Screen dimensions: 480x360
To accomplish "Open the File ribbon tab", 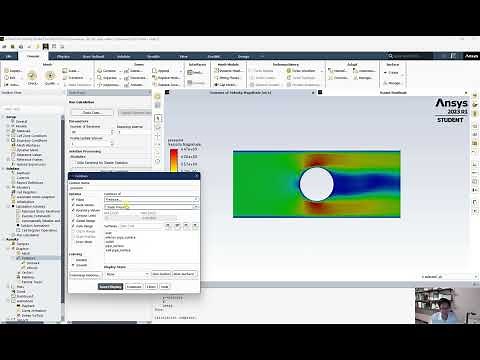I will (x=9, y=56).
